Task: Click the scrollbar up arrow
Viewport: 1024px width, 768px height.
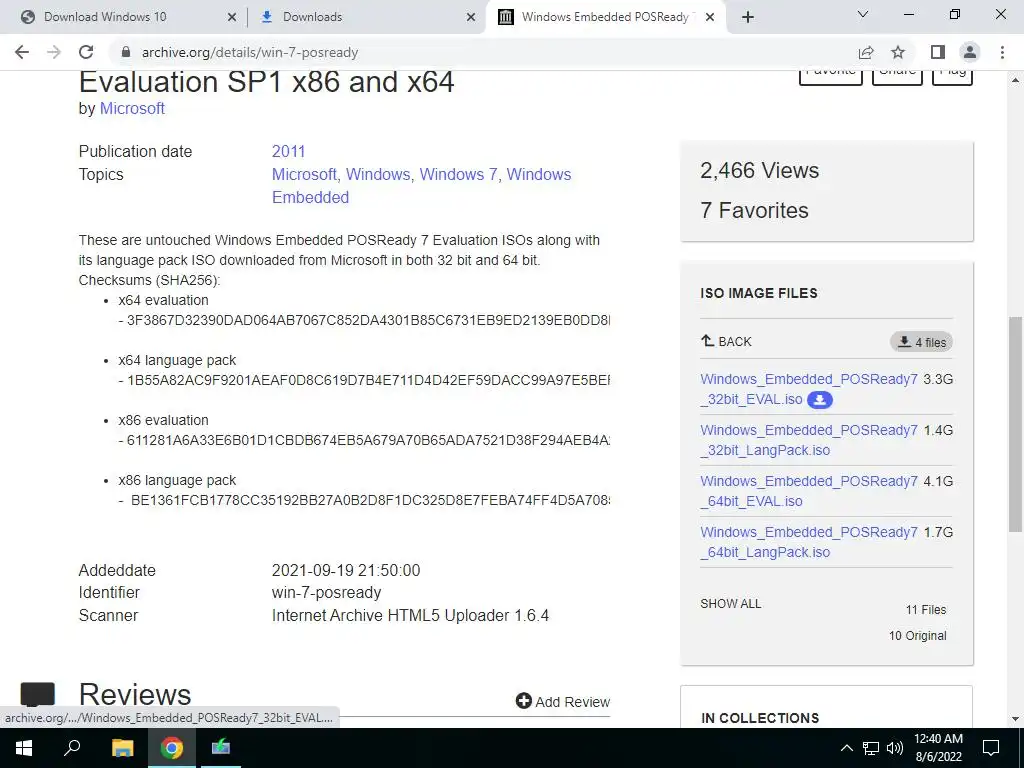Action: (1015, 80)
